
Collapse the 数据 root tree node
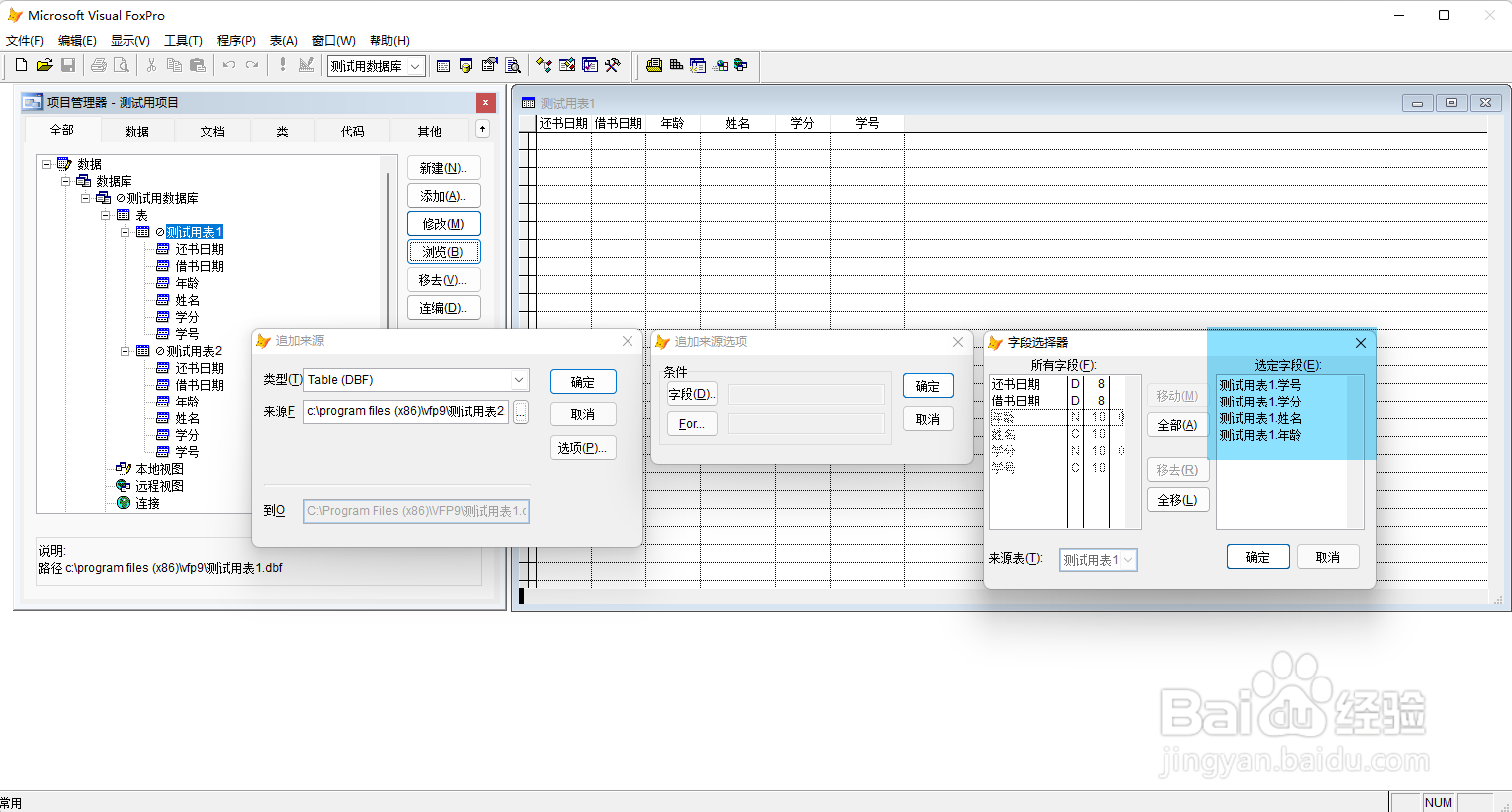[x=46, y=164]
